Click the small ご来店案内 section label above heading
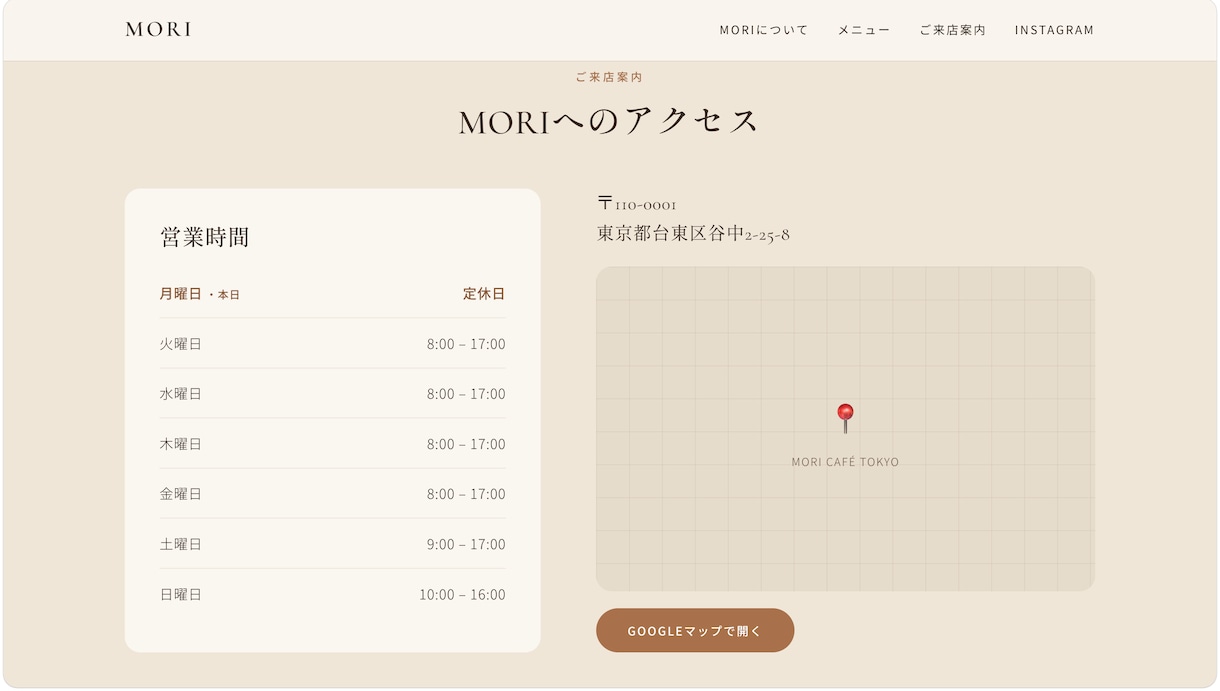This screenshot has height=691, width=1220. 609,77
